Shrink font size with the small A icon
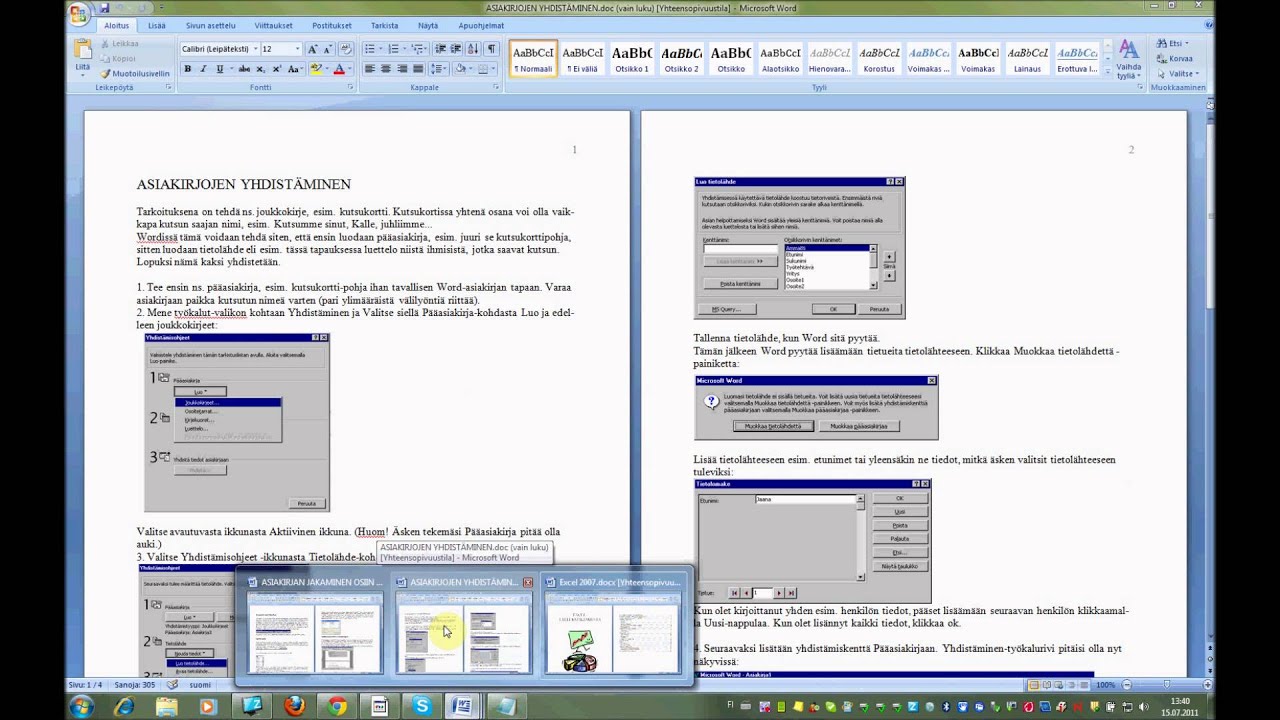The height and width of the screenshot is (720, 1280). point(327,49)
